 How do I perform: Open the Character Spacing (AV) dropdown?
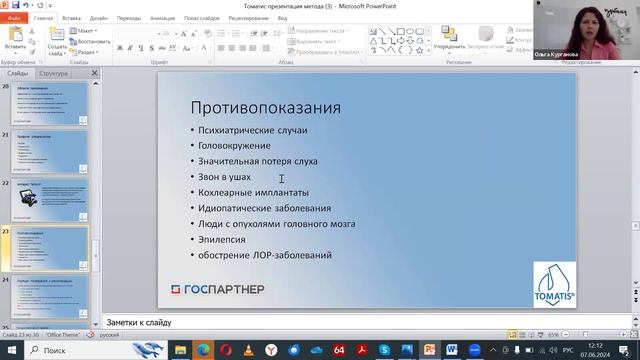pyautogui.click(x=173, y=48)
